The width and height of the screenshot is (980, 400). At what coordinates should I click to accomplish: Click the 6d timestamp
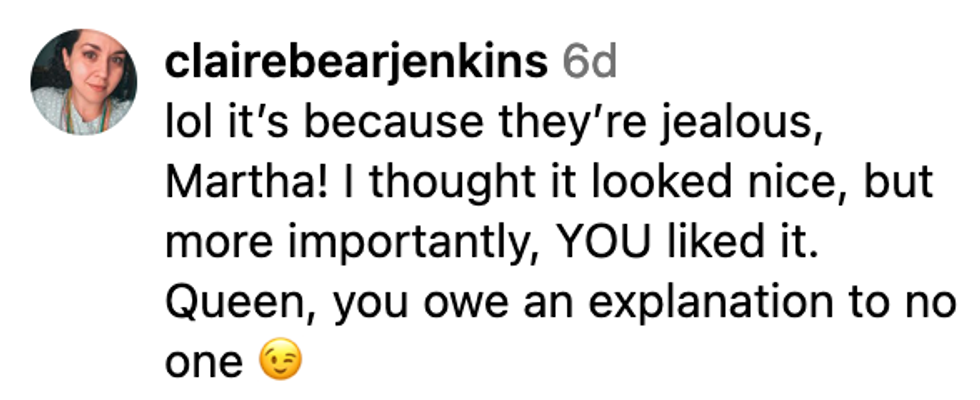coord(590,64)
